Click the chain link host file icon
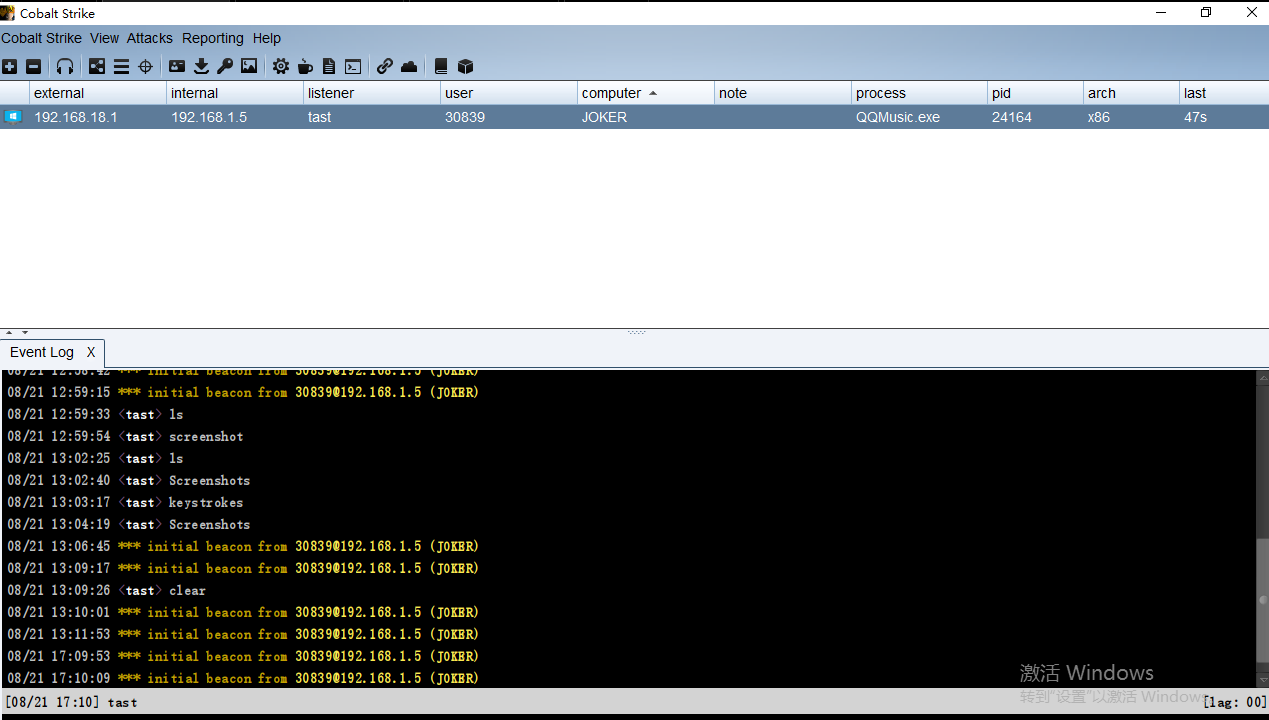The height and width of the screenshot is (720, 1269). pos(385,67)
